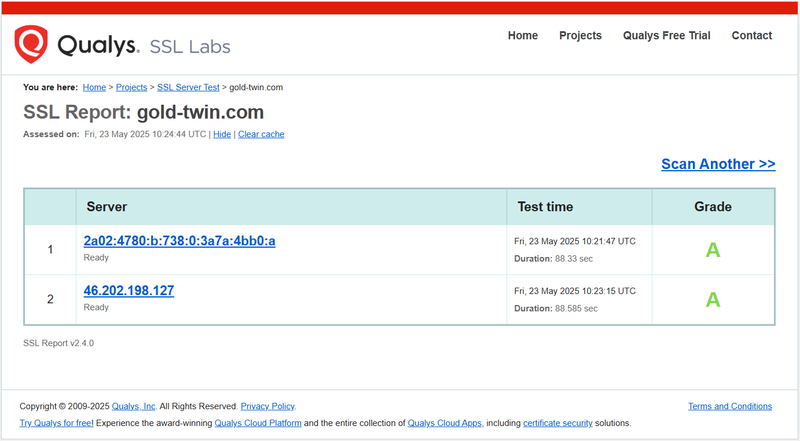Click the SSL Report: gold-twin.com heading

pyautogui.click(x=143, y=112)
